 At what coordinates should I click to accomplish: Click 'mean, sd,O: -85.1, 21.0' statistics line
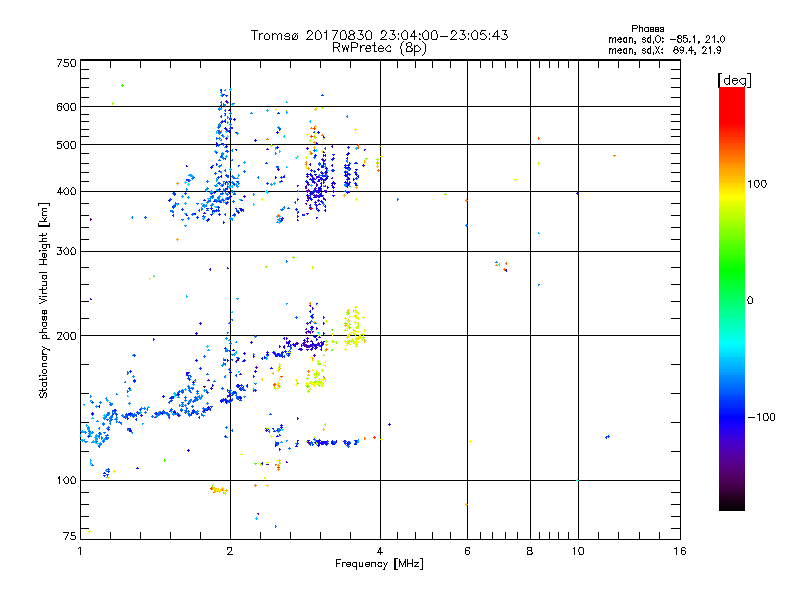(x=666, y=39)
